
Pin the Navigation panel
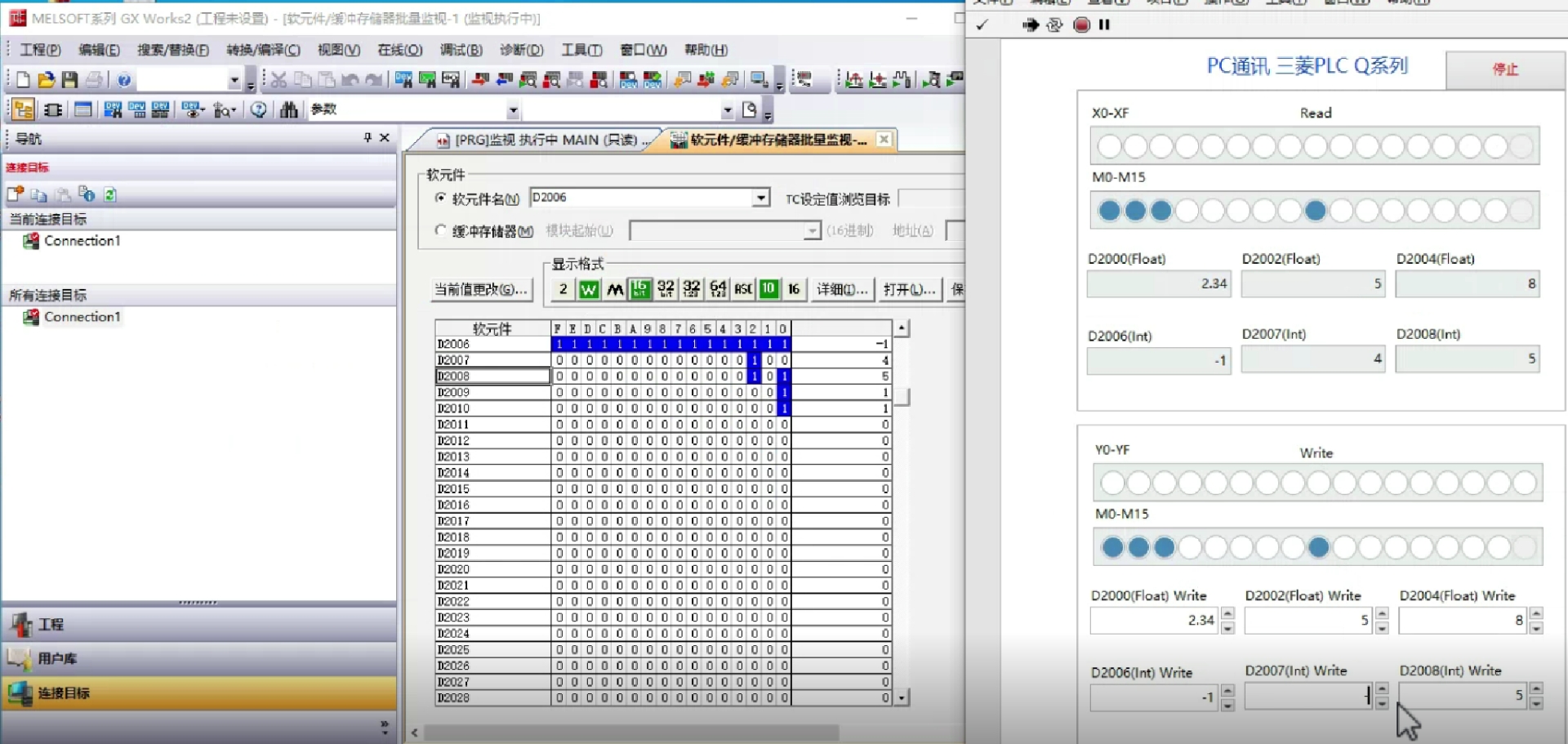coord(367,138)
